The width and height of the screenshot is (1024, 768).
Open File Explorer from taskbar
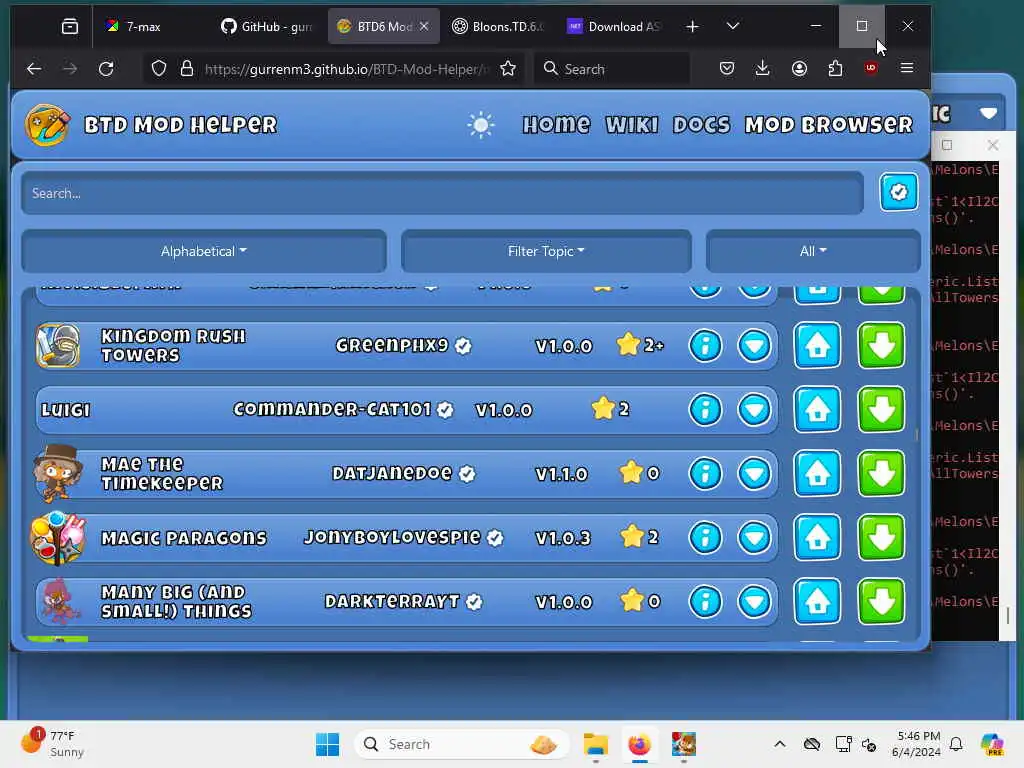pyautogui.click(x=596, y=744)
